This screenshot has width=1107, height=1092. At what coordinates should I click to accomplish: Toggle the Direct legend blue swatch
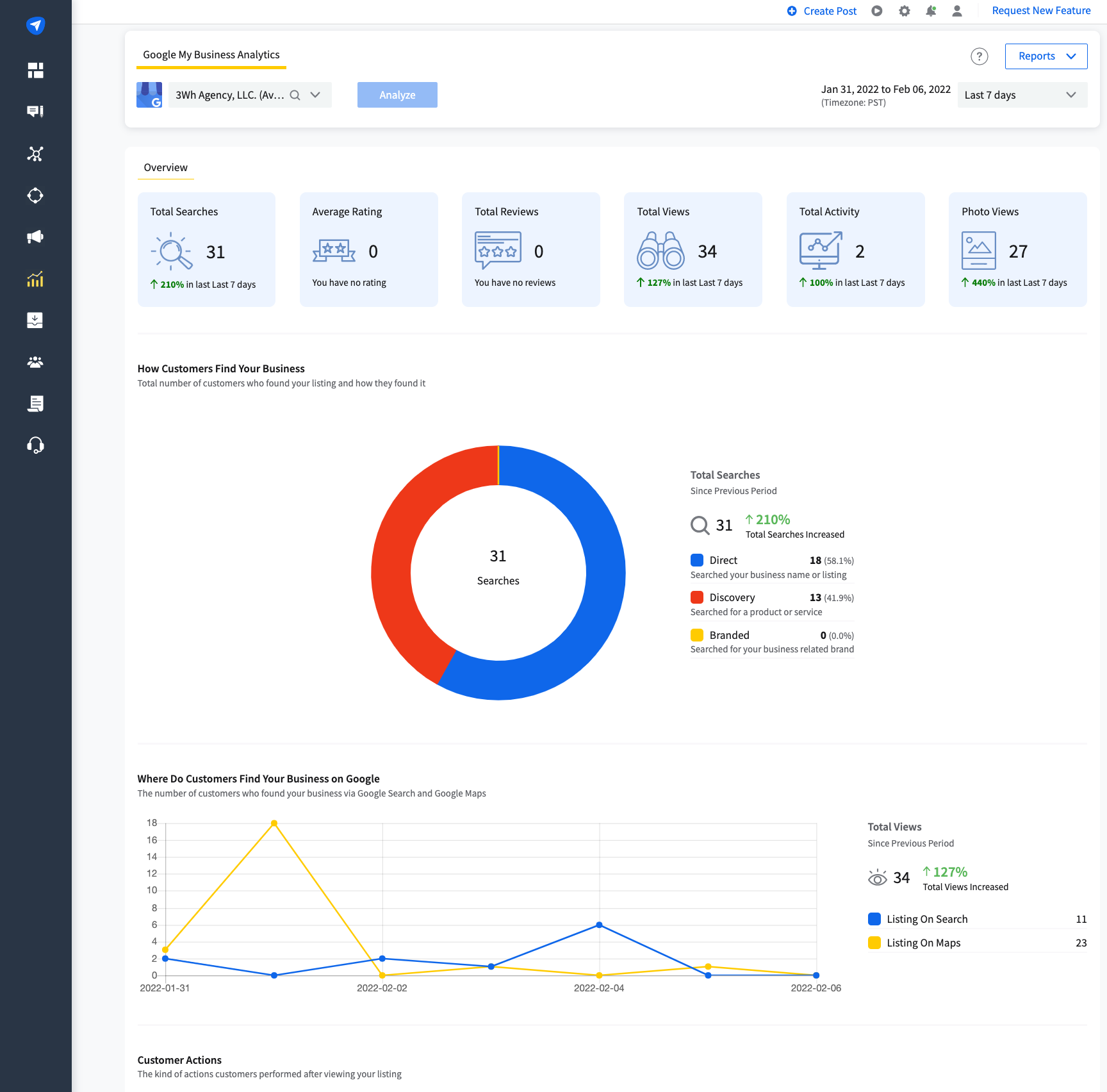coord(697,560)
